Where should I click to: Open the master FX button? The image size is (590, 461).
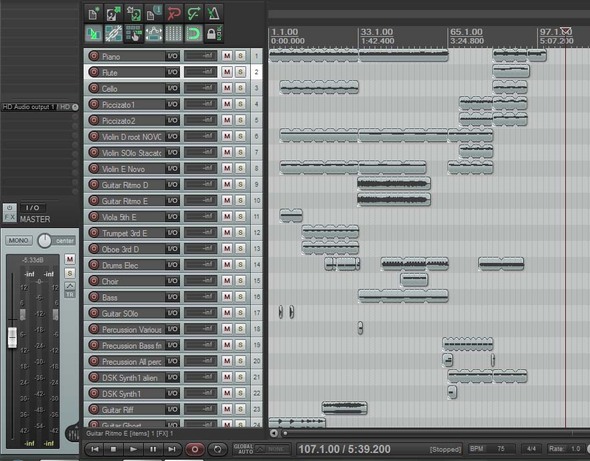9,217
